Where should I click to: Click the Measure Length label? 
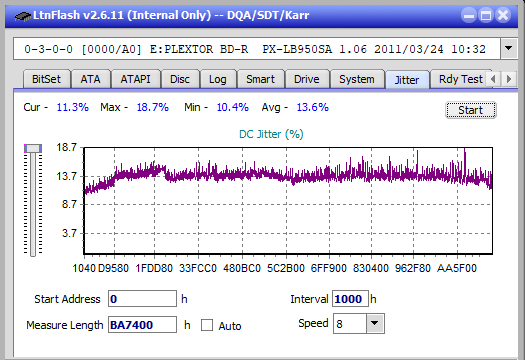[65, 325]
